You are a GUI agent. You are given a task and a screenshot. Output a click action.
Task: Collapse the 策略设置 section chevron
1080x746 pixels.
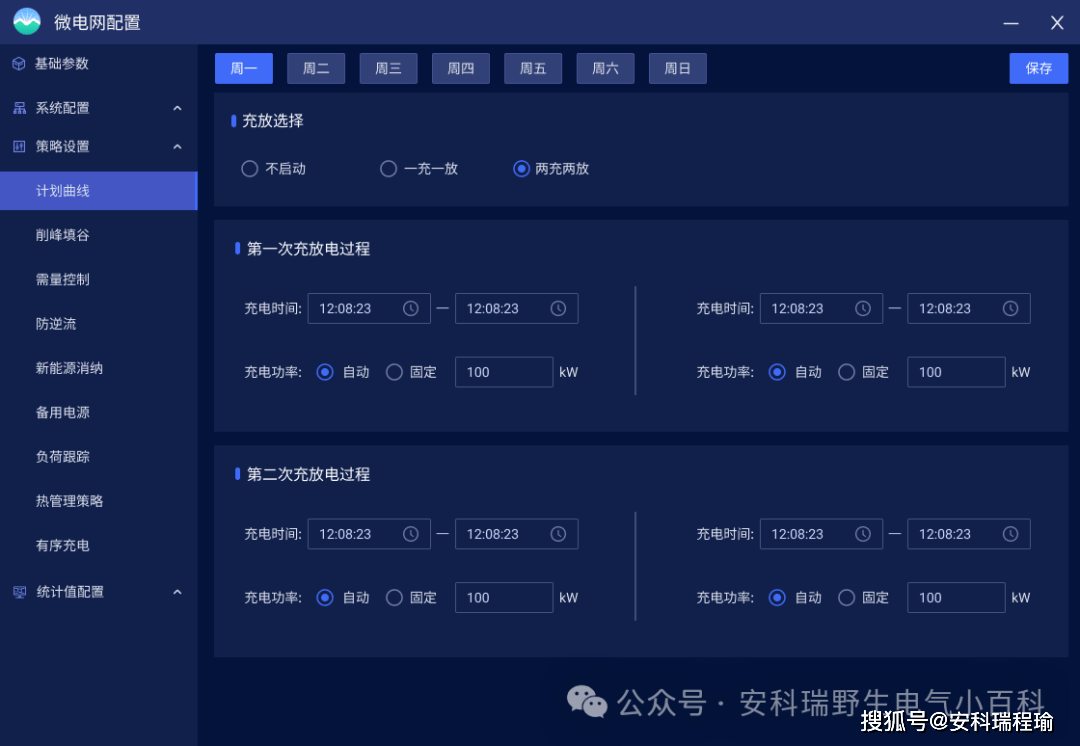pos(177,146)
